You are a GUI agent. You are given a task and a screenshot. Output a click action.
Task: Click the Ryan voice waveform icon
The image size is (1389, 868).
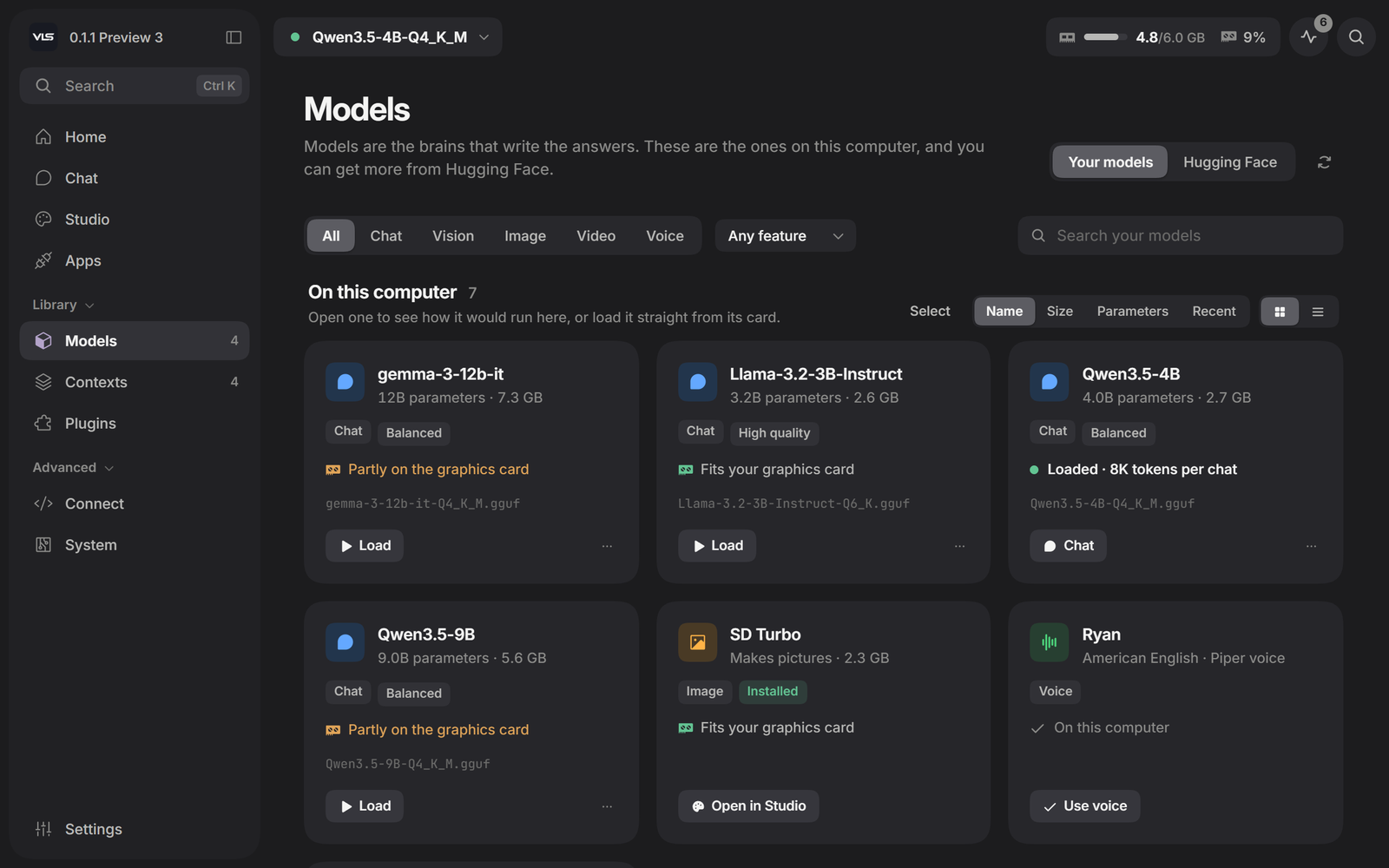pyautogui.click(x=1049, y=642)
